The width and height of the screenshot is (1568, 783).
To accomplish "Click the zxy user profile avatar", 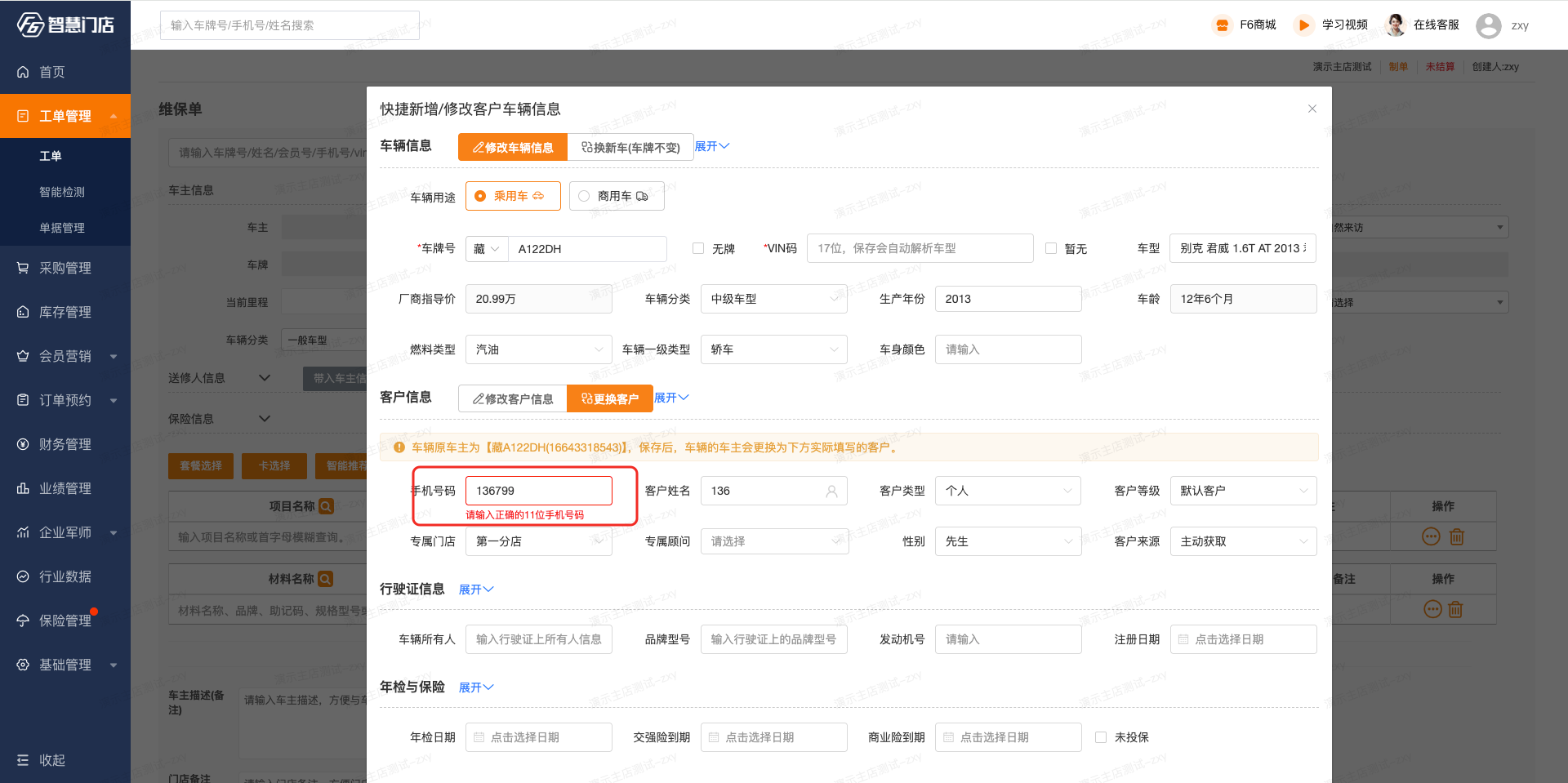I will point(1489,25).
